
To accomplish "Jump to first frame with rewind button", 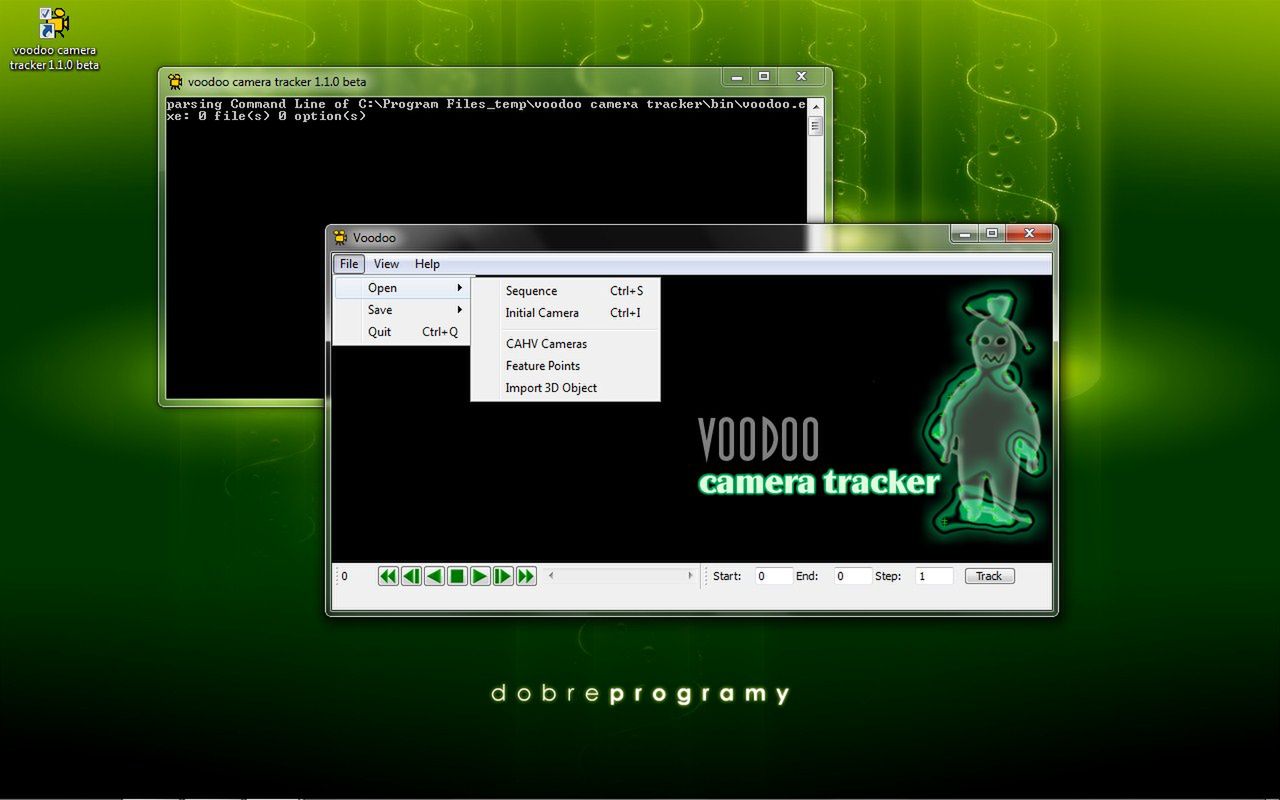I will (x=388, y=576).
